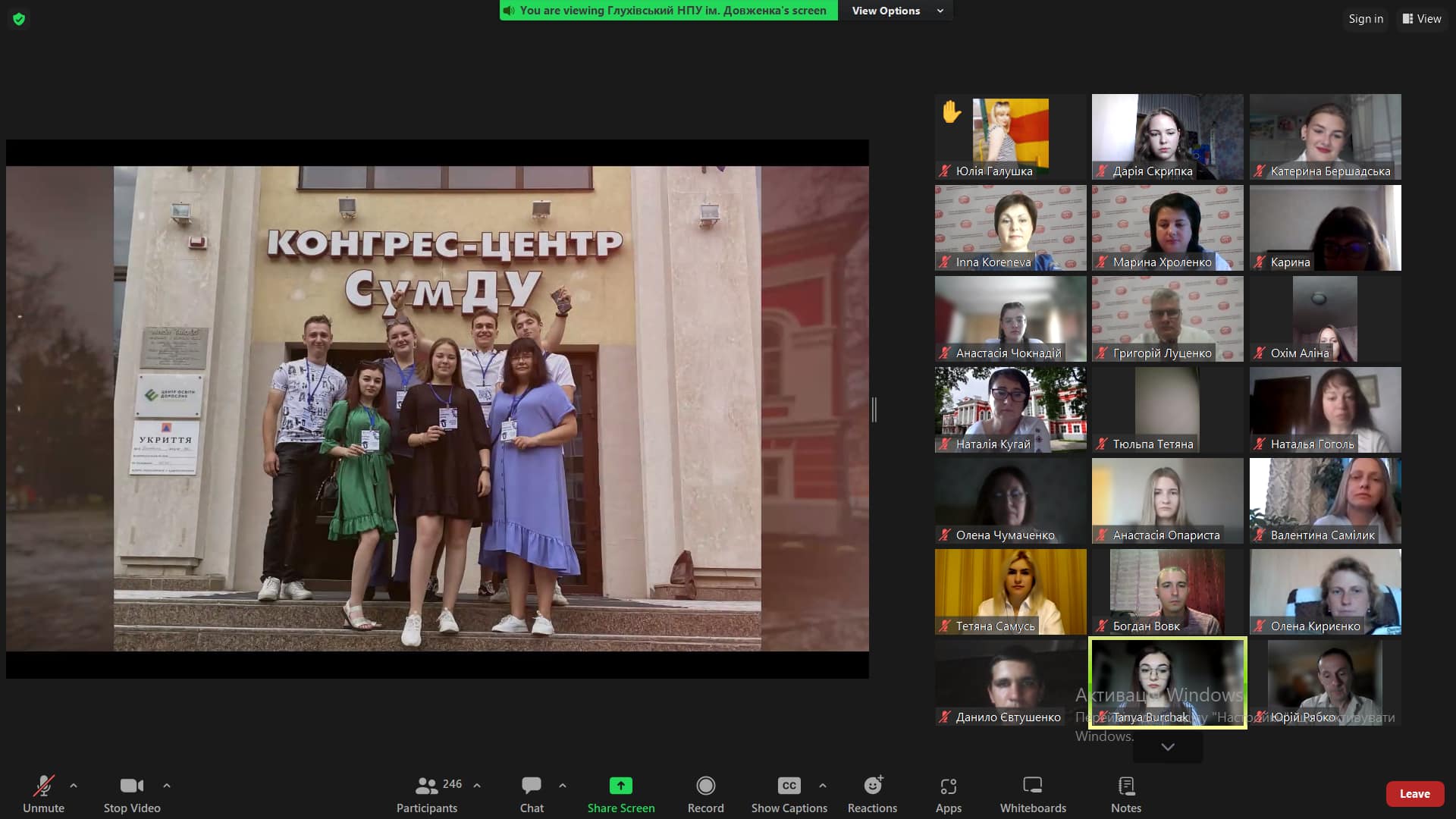The image size is (1456, 819).
Task: Select Катерина Бершадська video tile
Action: tap(1326, 136)
